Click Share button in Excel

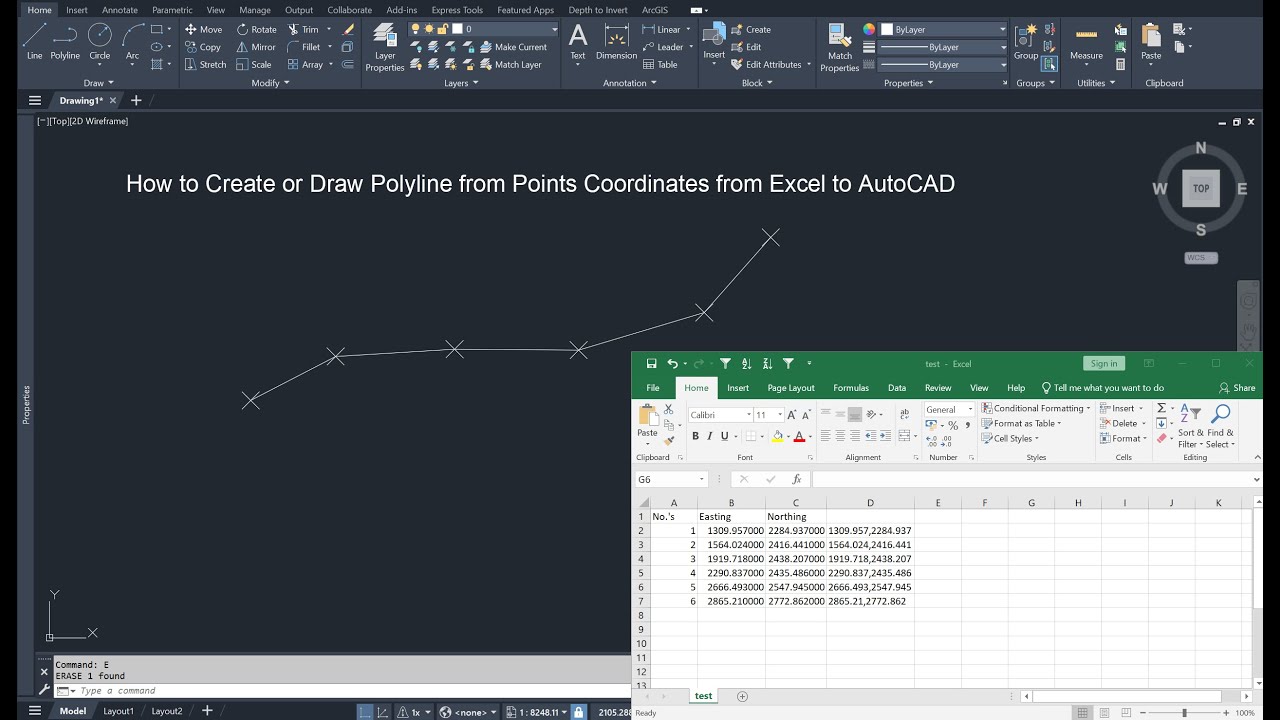(x=1238, y=388)
